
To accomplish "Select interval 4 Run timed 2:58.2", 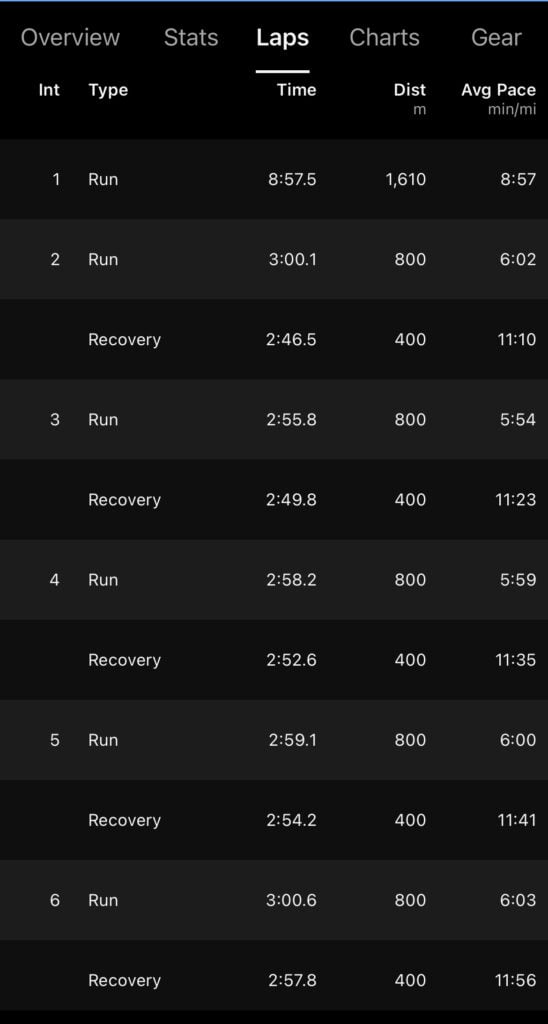I will click(274, 580).
